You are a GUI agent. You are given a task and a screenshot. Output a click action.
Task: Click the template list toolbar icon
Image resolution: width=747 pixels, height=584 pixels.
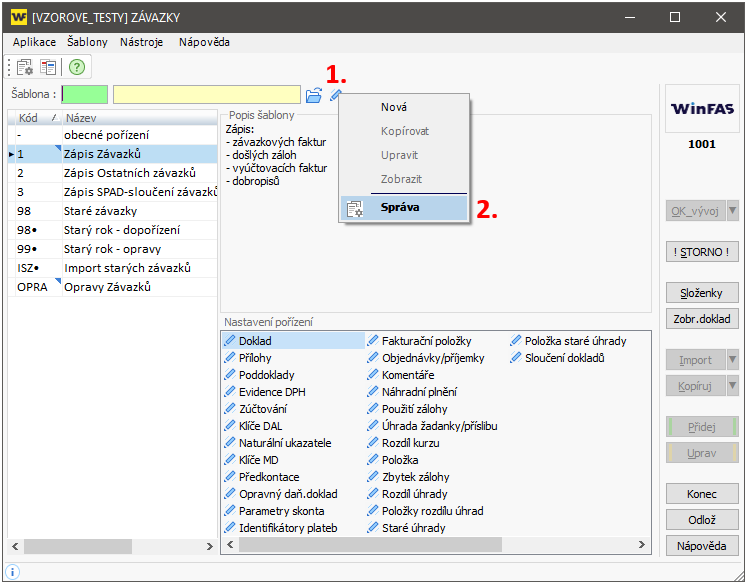pos(48,67)
